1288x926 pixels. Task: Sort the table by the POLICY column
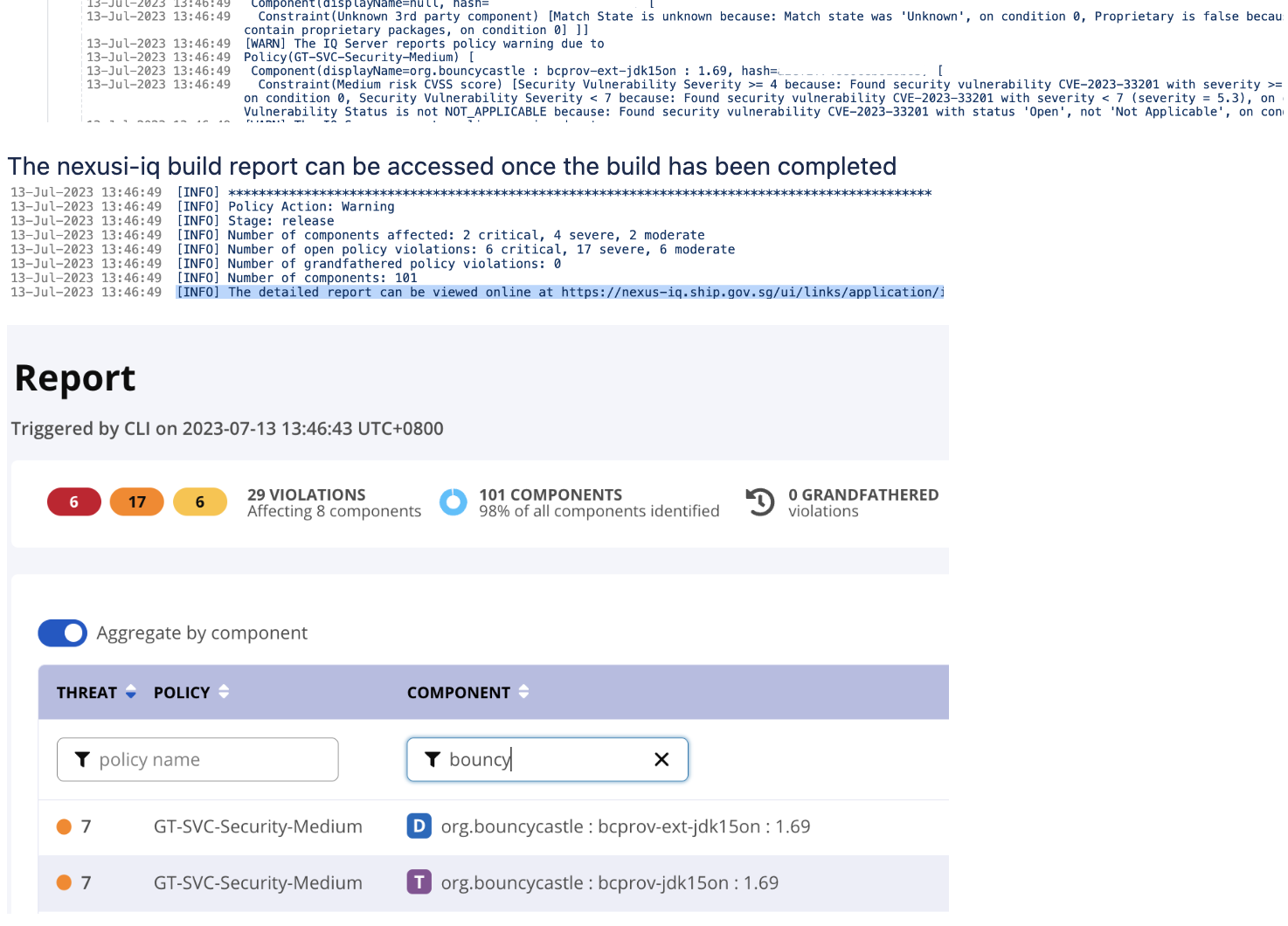(223, 692)
